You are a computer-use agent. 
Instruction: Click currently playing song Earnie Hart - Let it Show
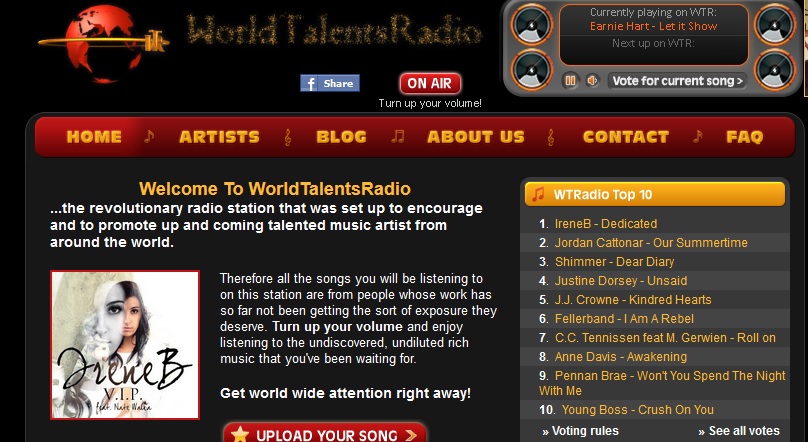coord(653,26)
